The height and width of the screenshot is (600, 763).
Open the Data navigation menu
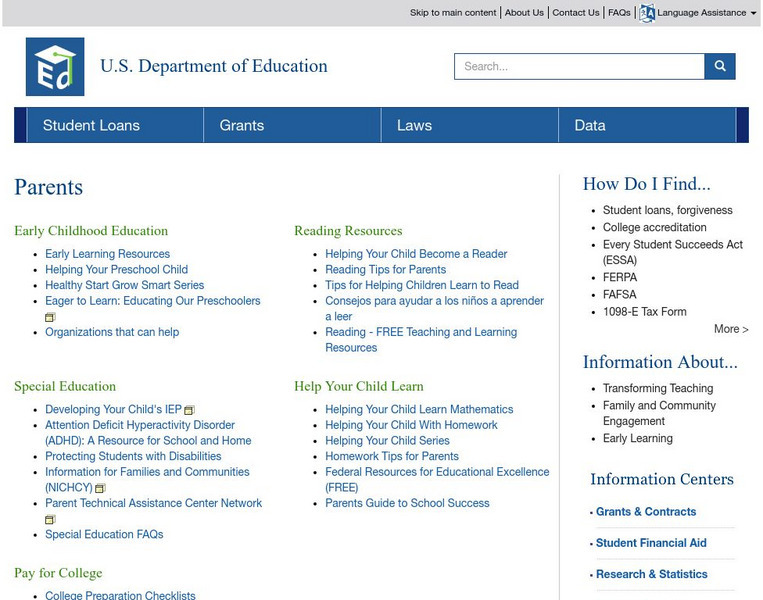pyautogui.click(x=647, y=125)
